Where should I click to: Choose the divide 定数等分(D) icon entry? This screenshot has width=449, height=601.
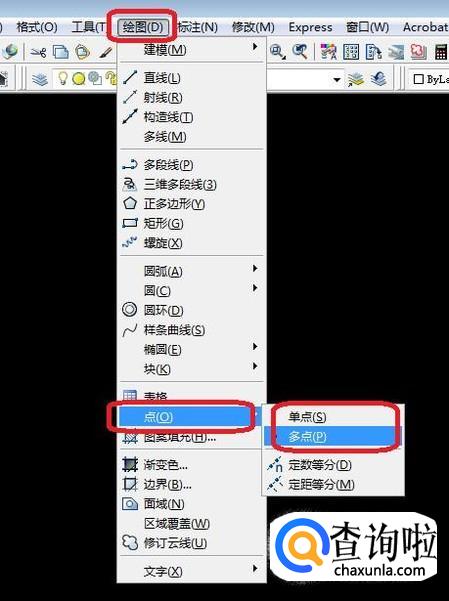(275, 465)
